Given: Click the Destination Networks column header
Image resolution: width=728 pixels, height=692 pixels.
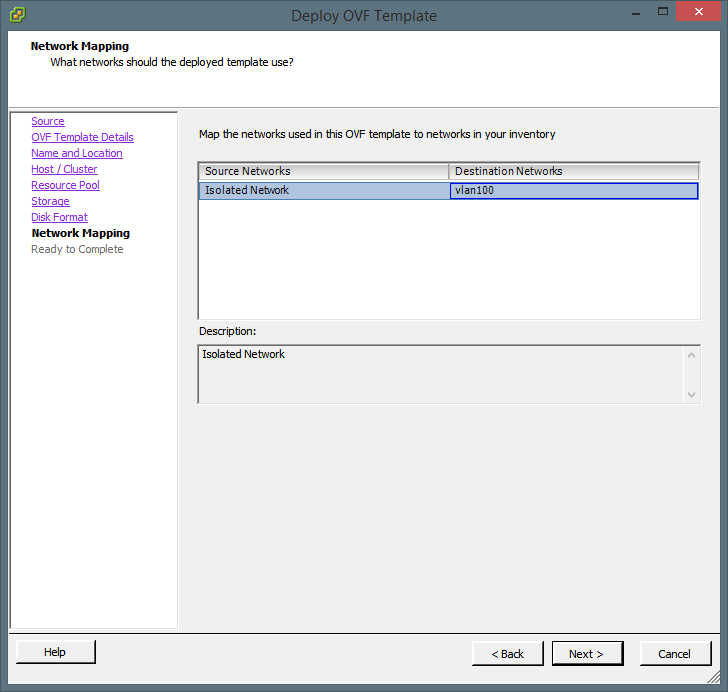Looking at the screenshot, I should [x=574, y=171].
